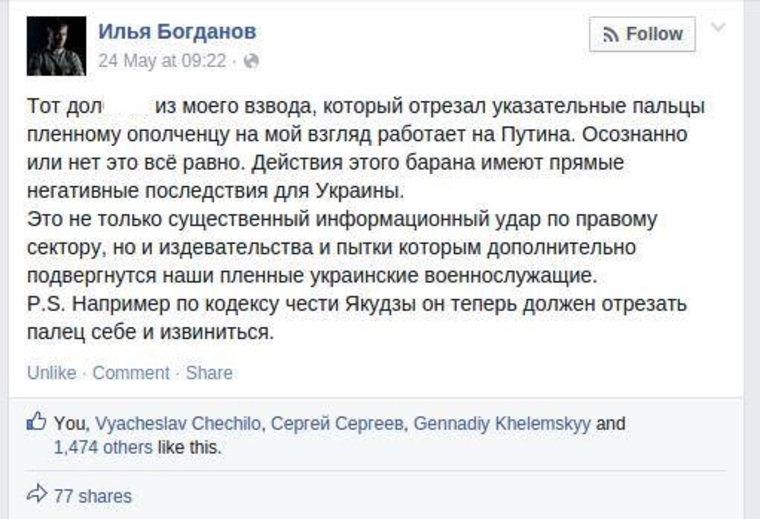The height and width of the screenshot is (519, 760).
Task: Click the post text starting 'Тот дол'
Action: 366,148
